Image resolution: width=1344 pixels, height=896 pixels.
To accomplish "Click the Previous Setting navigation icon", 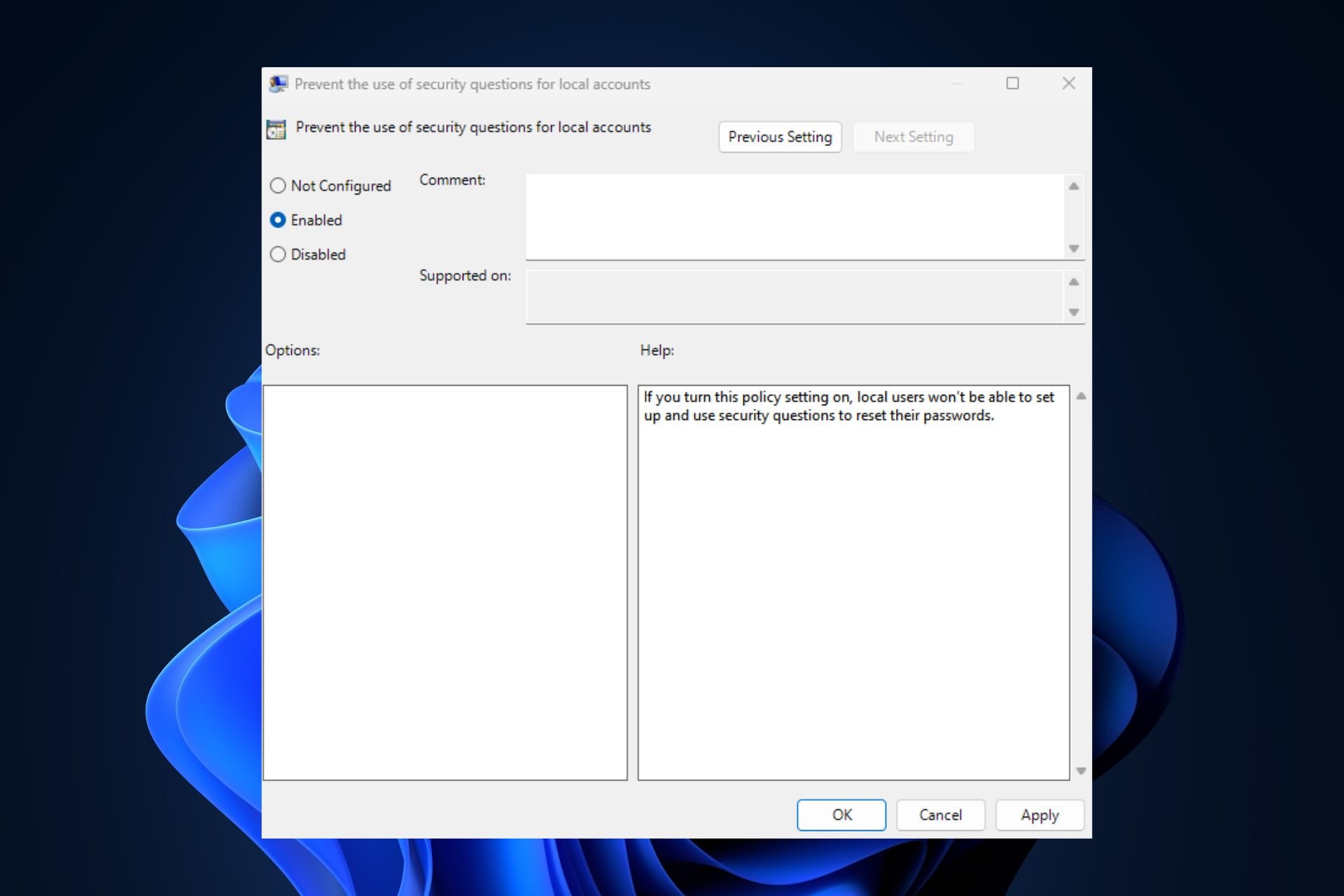I will [781, 137].
